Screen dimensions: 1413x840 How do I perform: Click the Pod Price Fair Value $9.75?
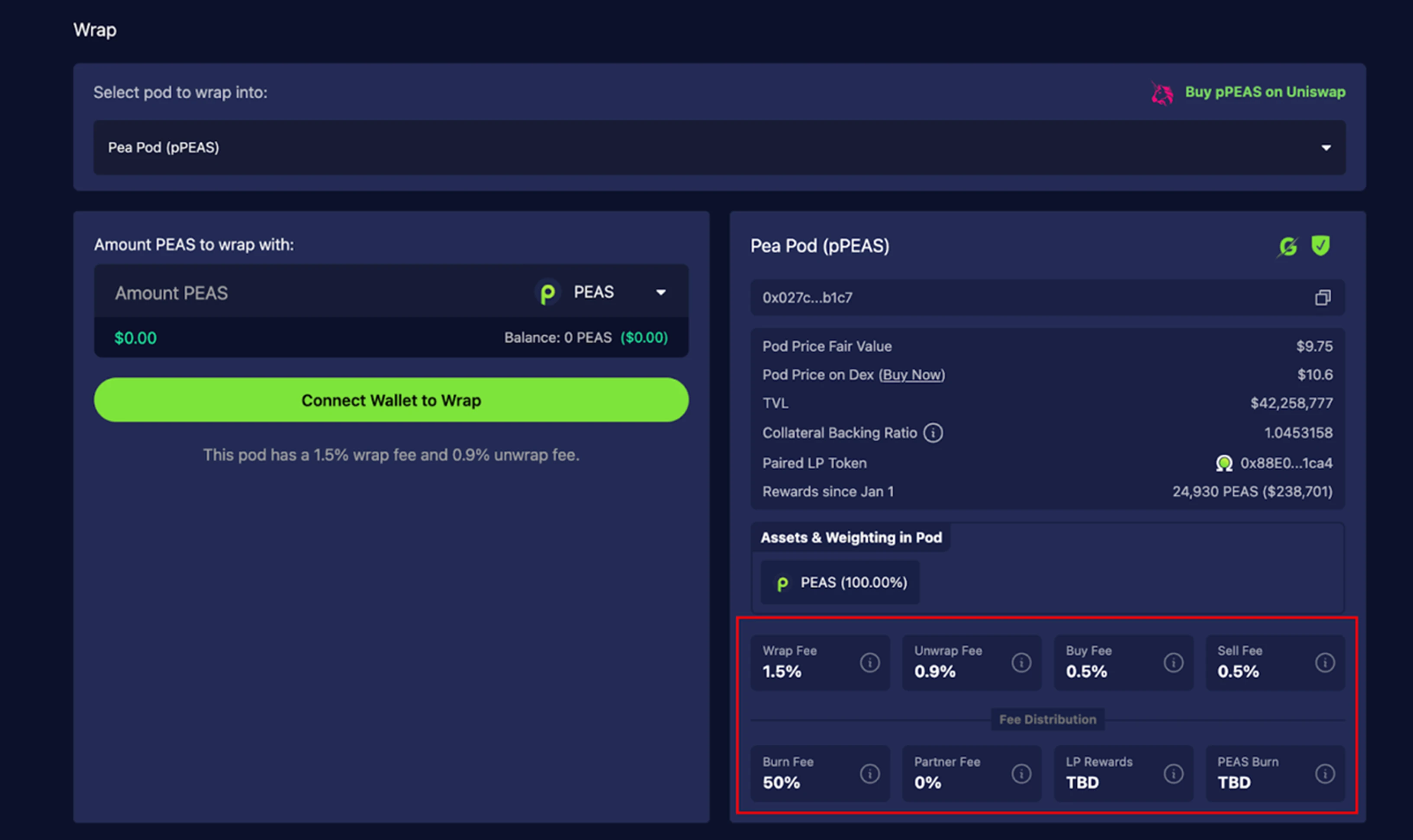(x=1314, y=346)
